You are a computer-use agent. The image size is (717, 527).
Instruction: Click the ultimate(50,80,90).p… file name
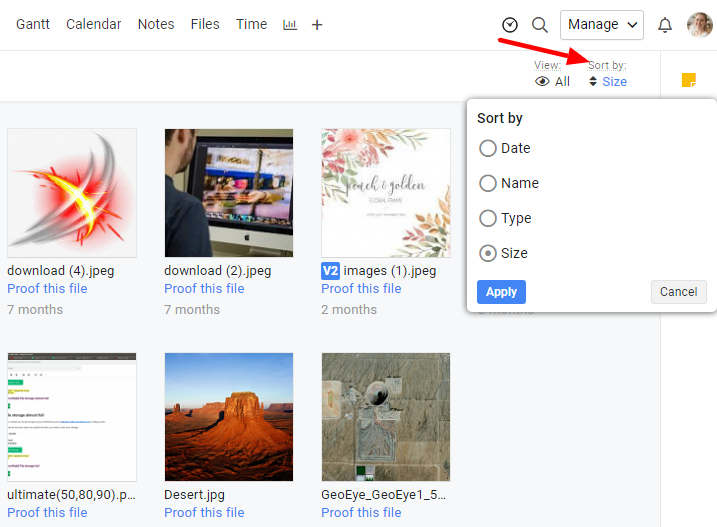coord(71,495)
